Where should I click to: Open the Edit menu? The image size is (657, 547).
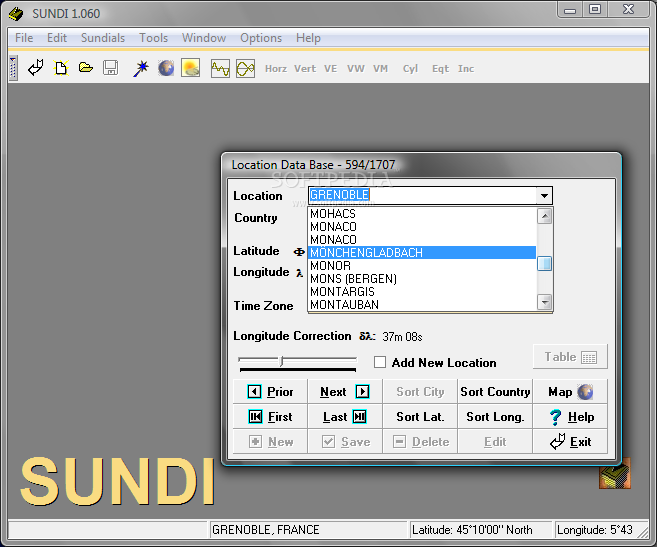pos(57,38)
